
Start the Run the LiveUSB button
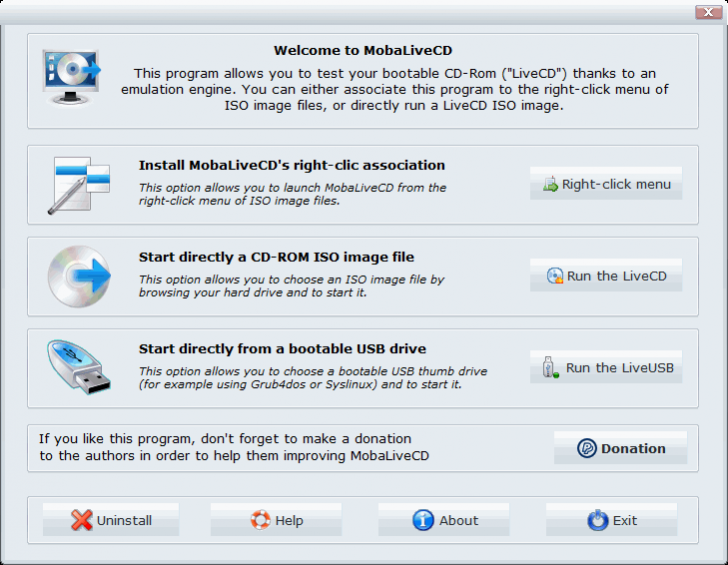click(606, 367)
